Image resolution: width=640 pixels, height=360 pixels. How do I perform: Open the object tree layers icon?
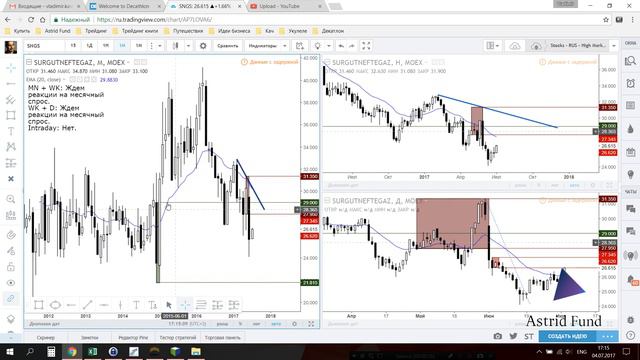coord(11,319)
